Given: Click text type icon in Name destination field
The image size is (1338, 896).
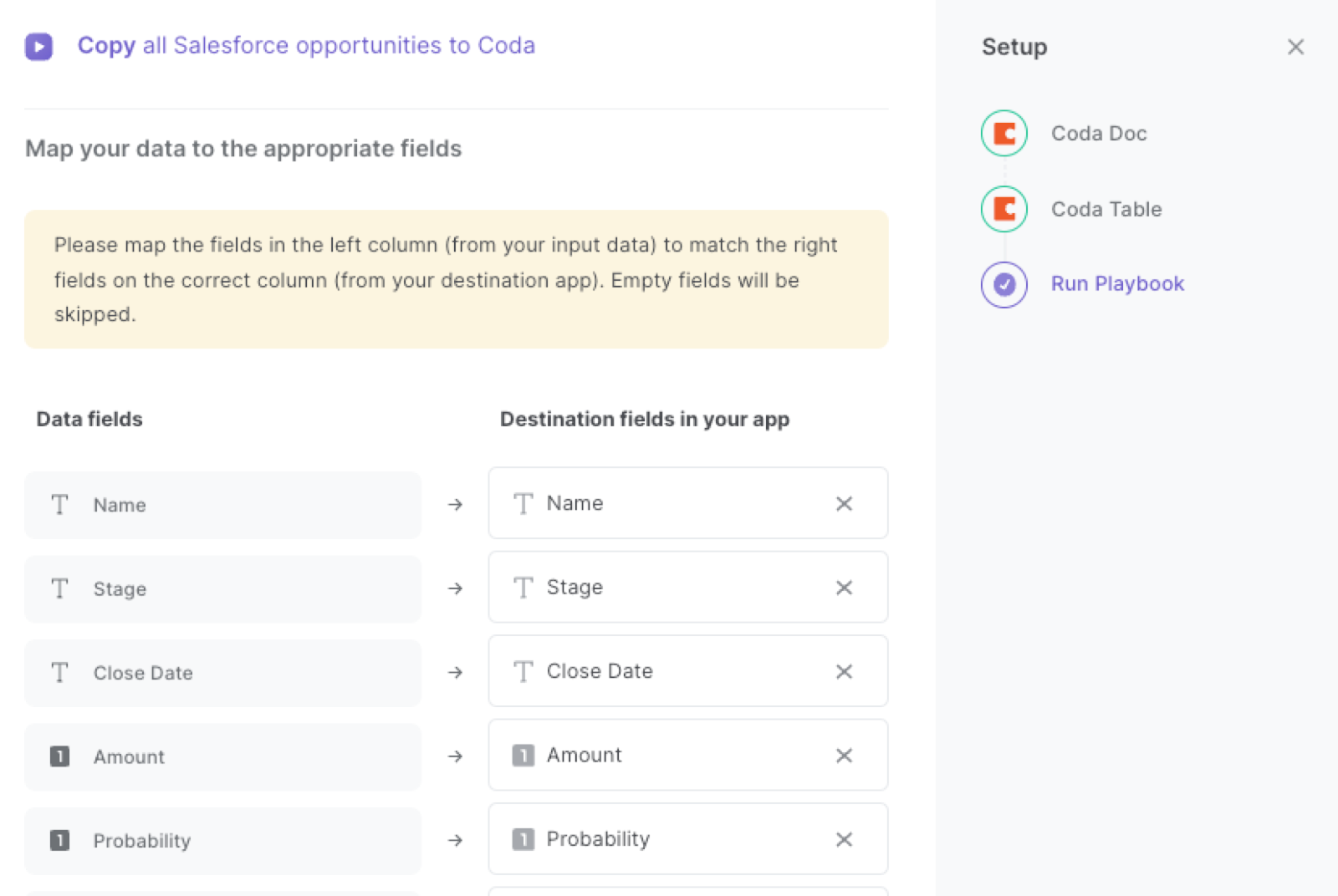Looking at the screenshot, I should coord(523,503).
